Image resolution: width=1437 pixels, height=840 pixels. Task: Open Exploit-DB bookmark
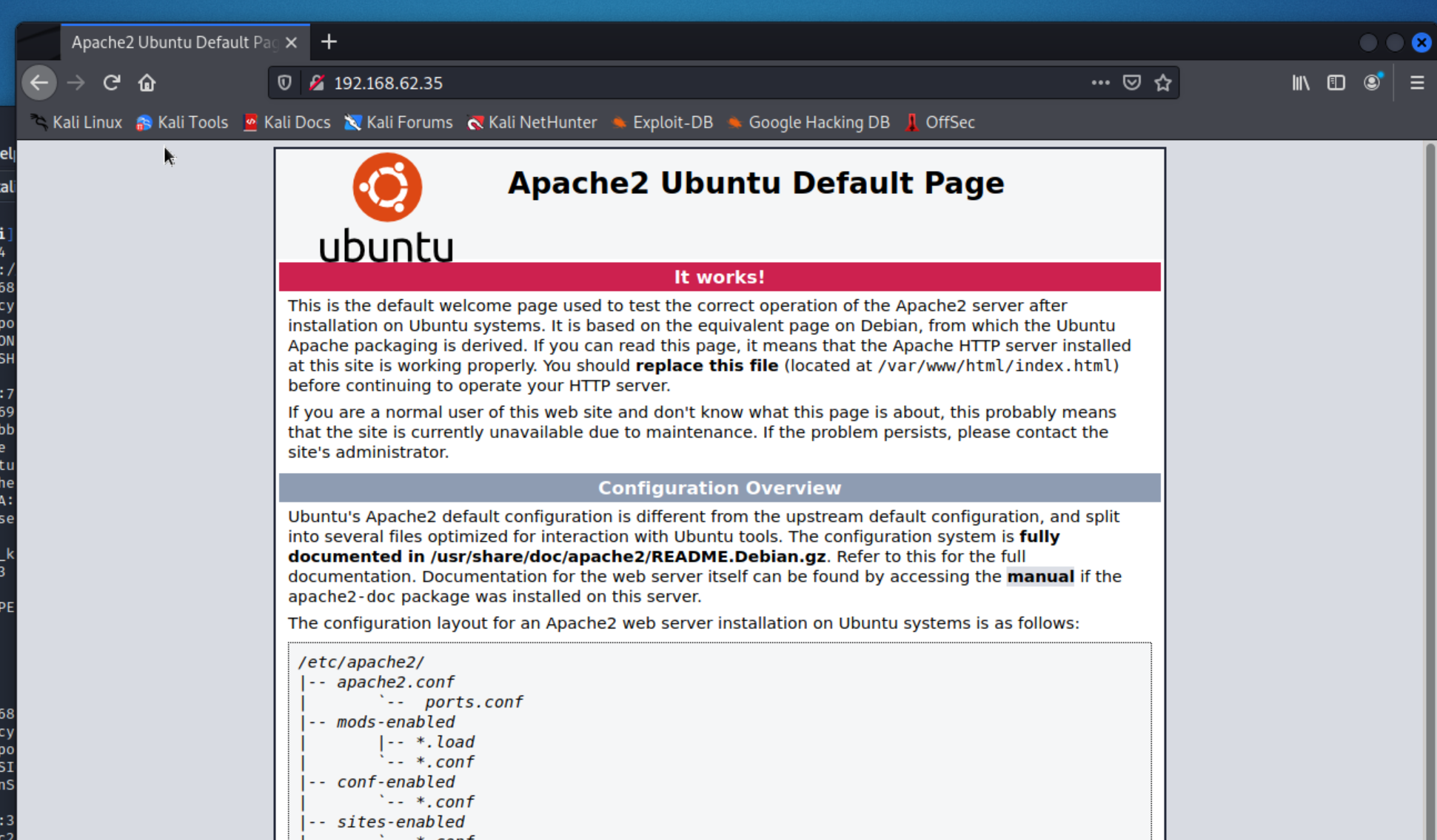663,123
